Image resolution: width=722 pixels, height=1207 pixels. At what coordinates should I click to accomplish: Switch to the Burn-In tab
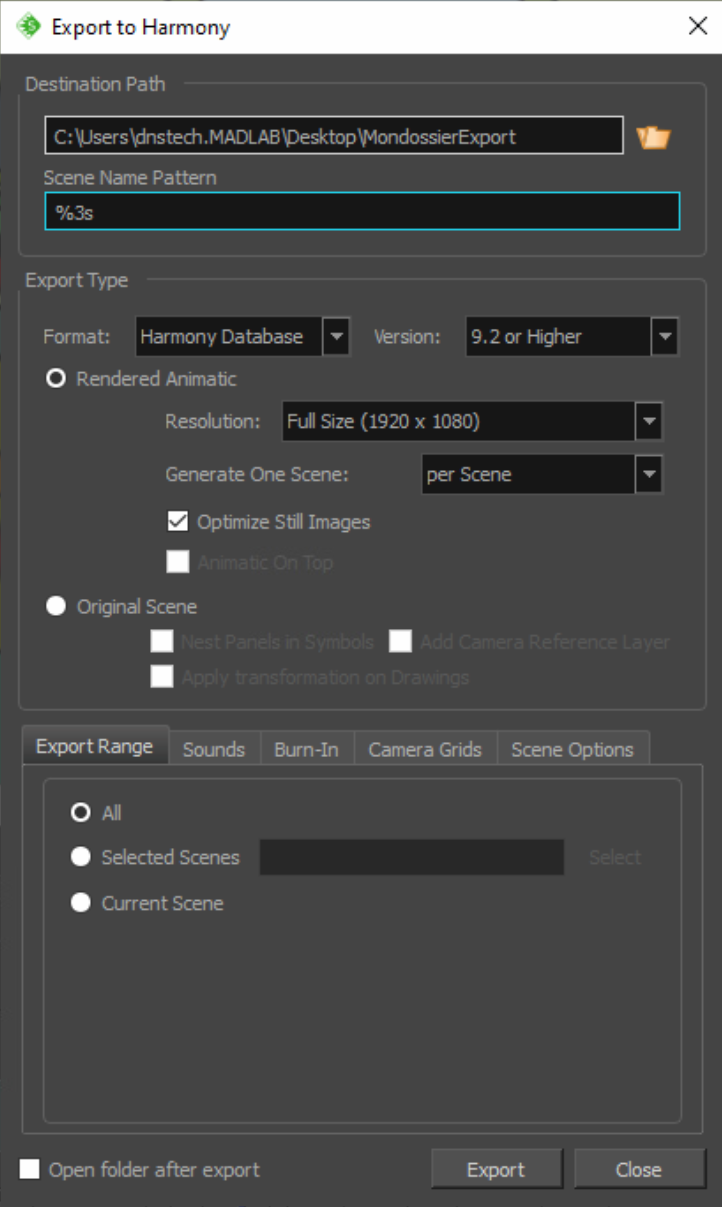click(307, 749)
